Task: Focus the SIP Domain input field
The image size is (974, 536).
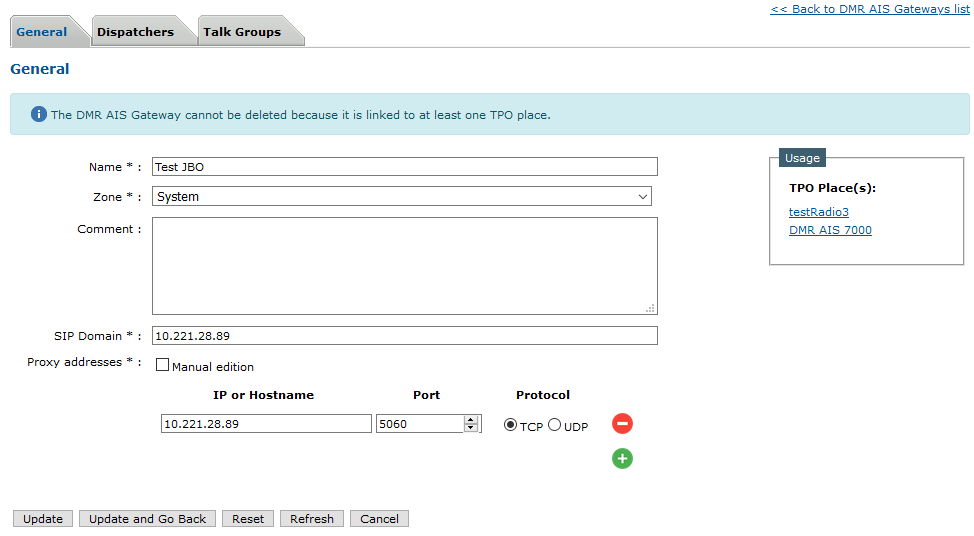Action: (x=404, y=335)
